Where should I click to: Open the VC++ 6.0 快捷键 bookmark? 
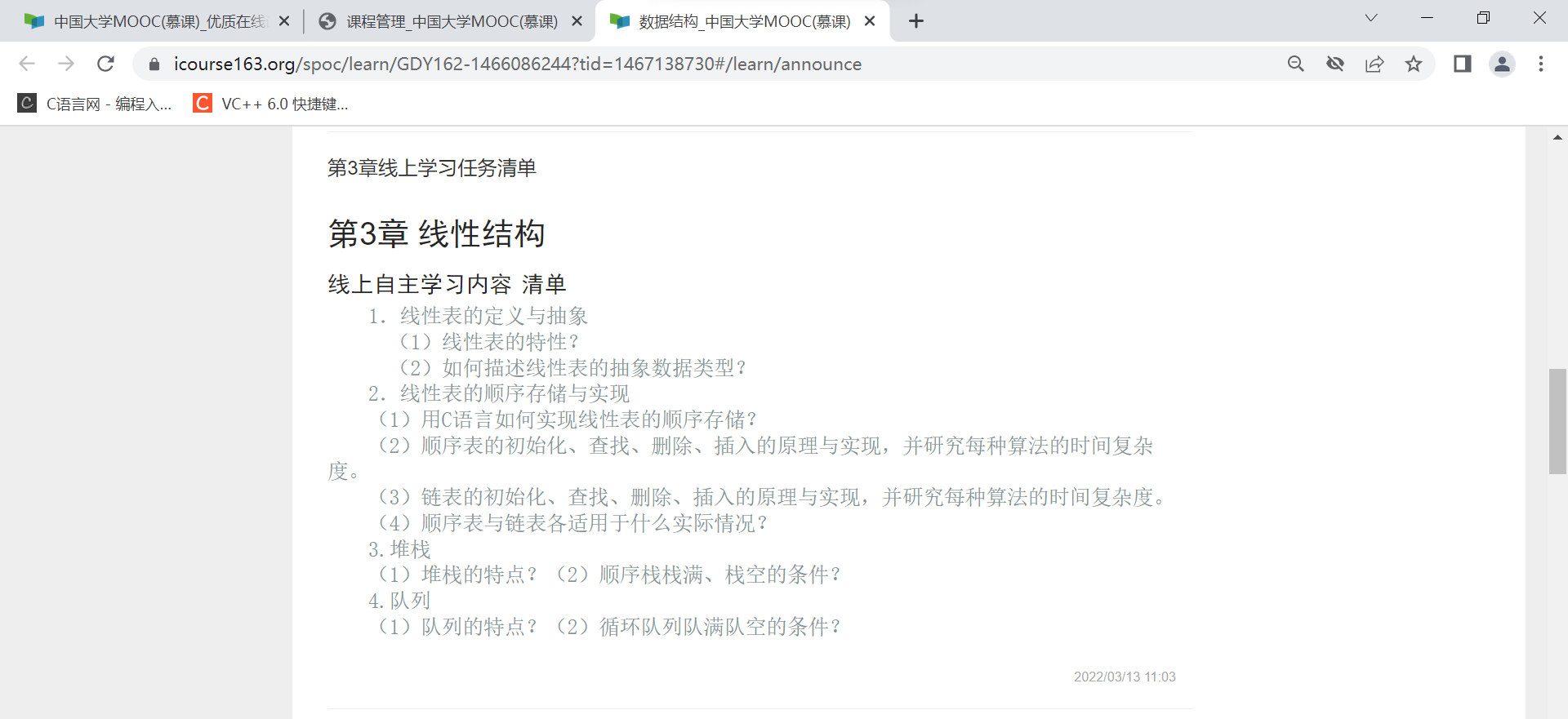(x=271, y=104)
